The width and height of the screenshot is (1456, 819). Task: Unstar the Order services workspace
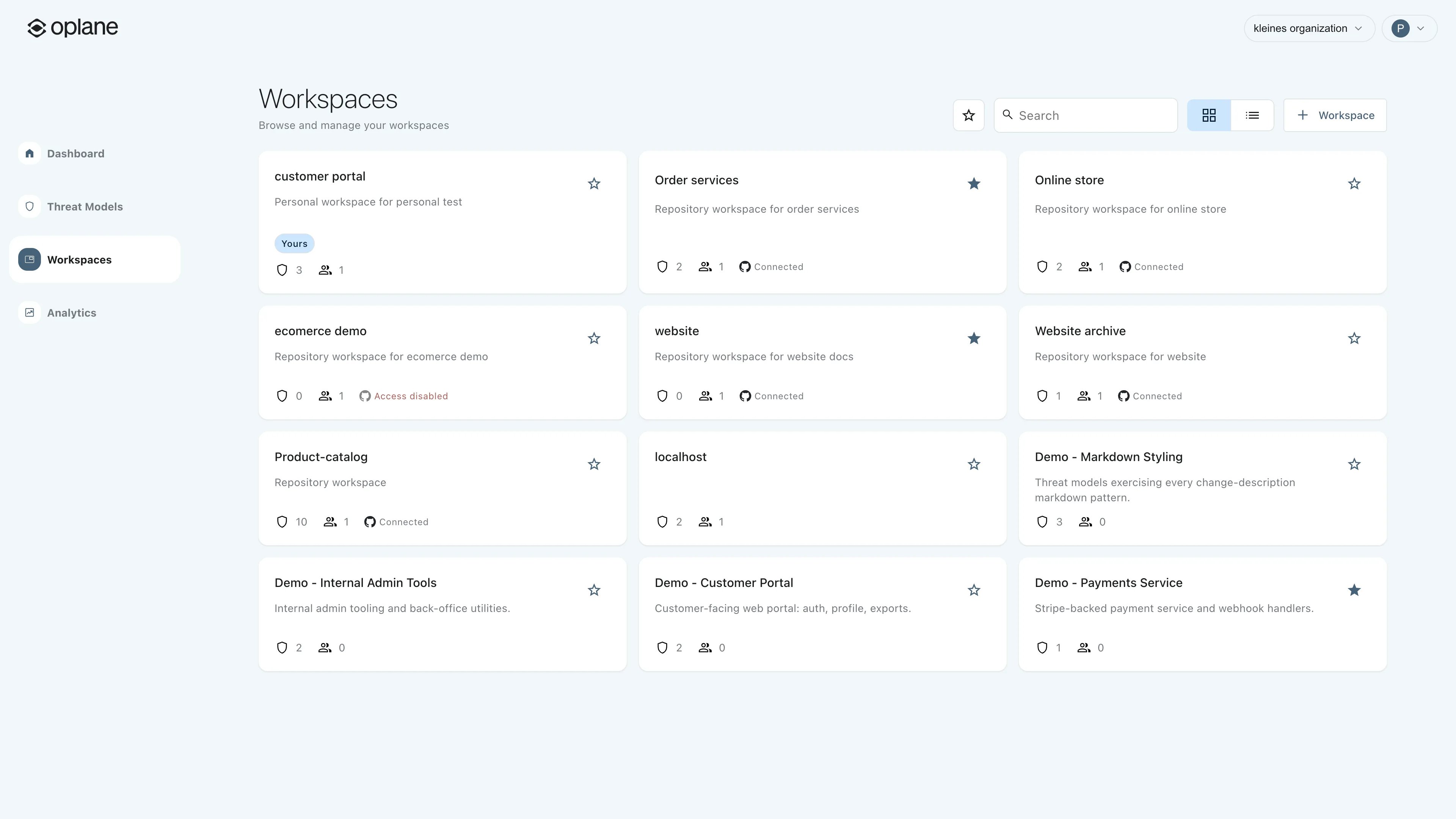(974, 184)
